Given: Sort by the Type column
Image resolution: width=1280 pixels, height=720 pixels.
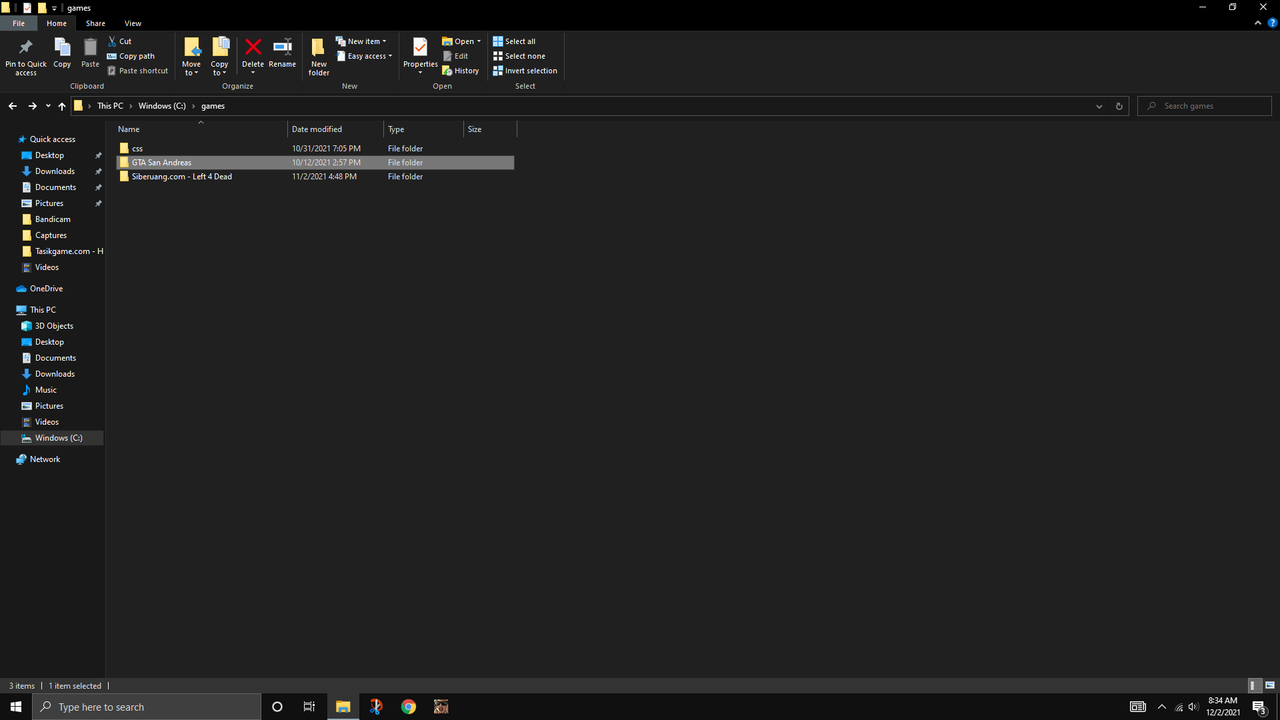Looking at the screenshot, I should (x=424, y=129).
